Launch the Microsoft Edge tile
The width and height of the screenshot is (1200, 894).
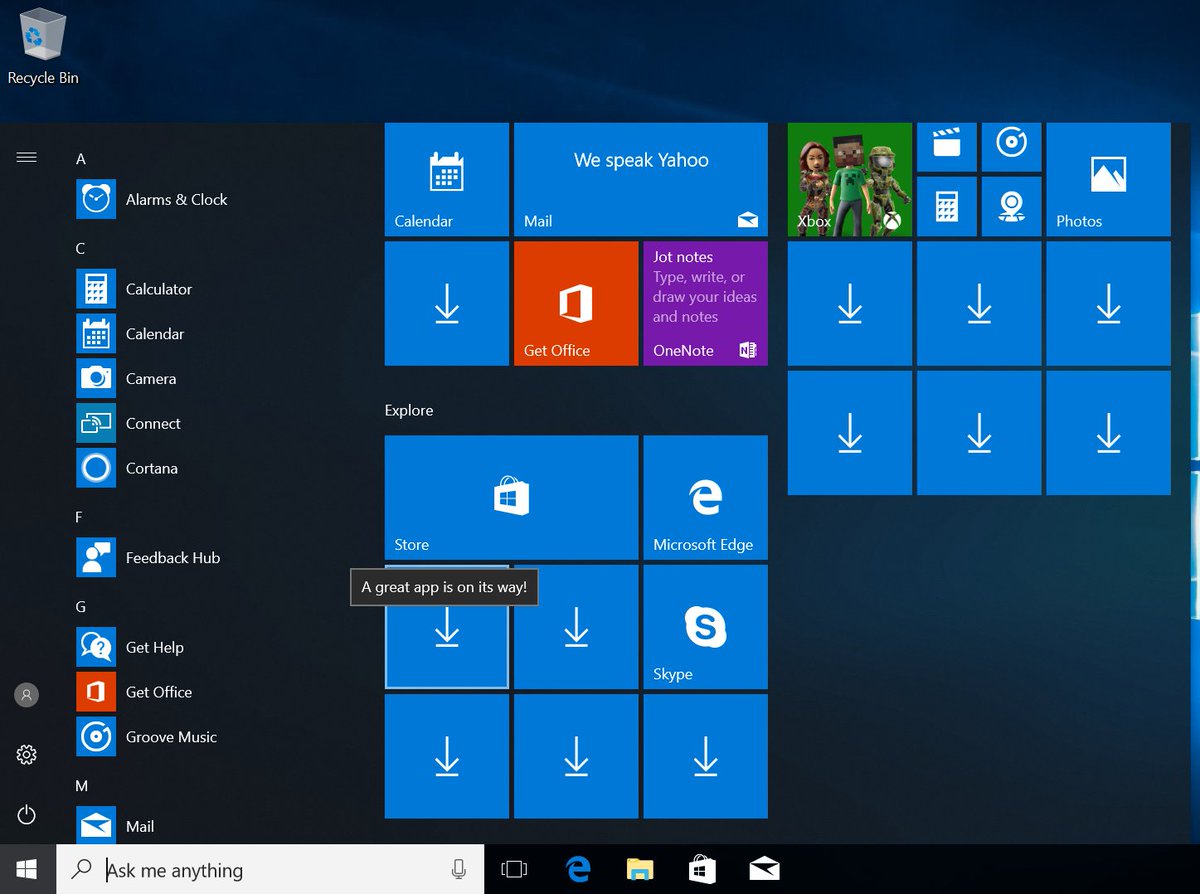pos(706,497)
